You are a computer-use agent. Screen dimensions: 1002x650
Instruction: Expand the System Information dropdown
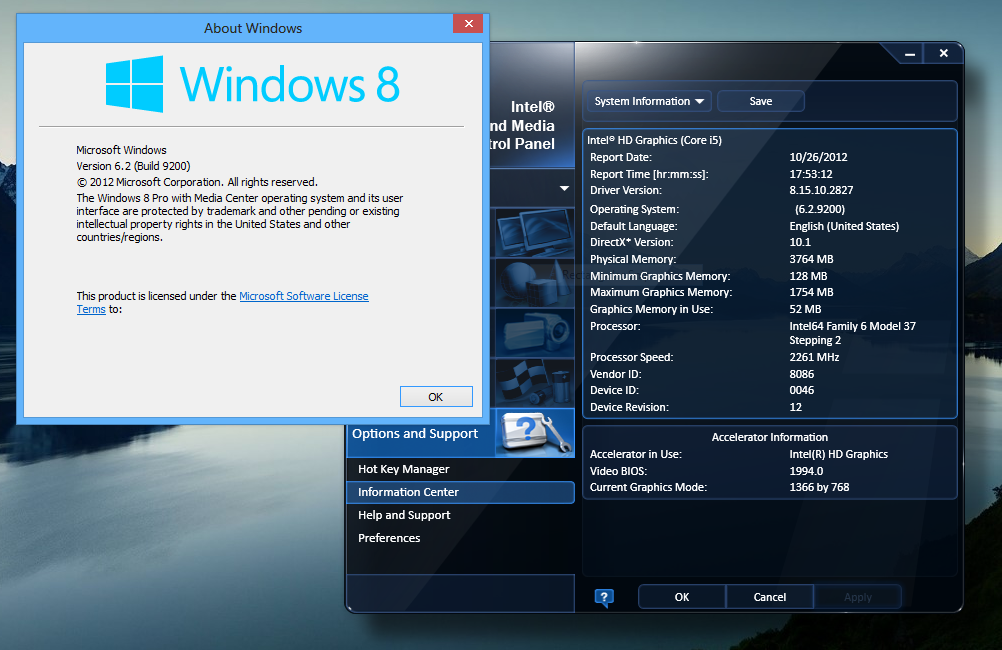click(650, 101)
